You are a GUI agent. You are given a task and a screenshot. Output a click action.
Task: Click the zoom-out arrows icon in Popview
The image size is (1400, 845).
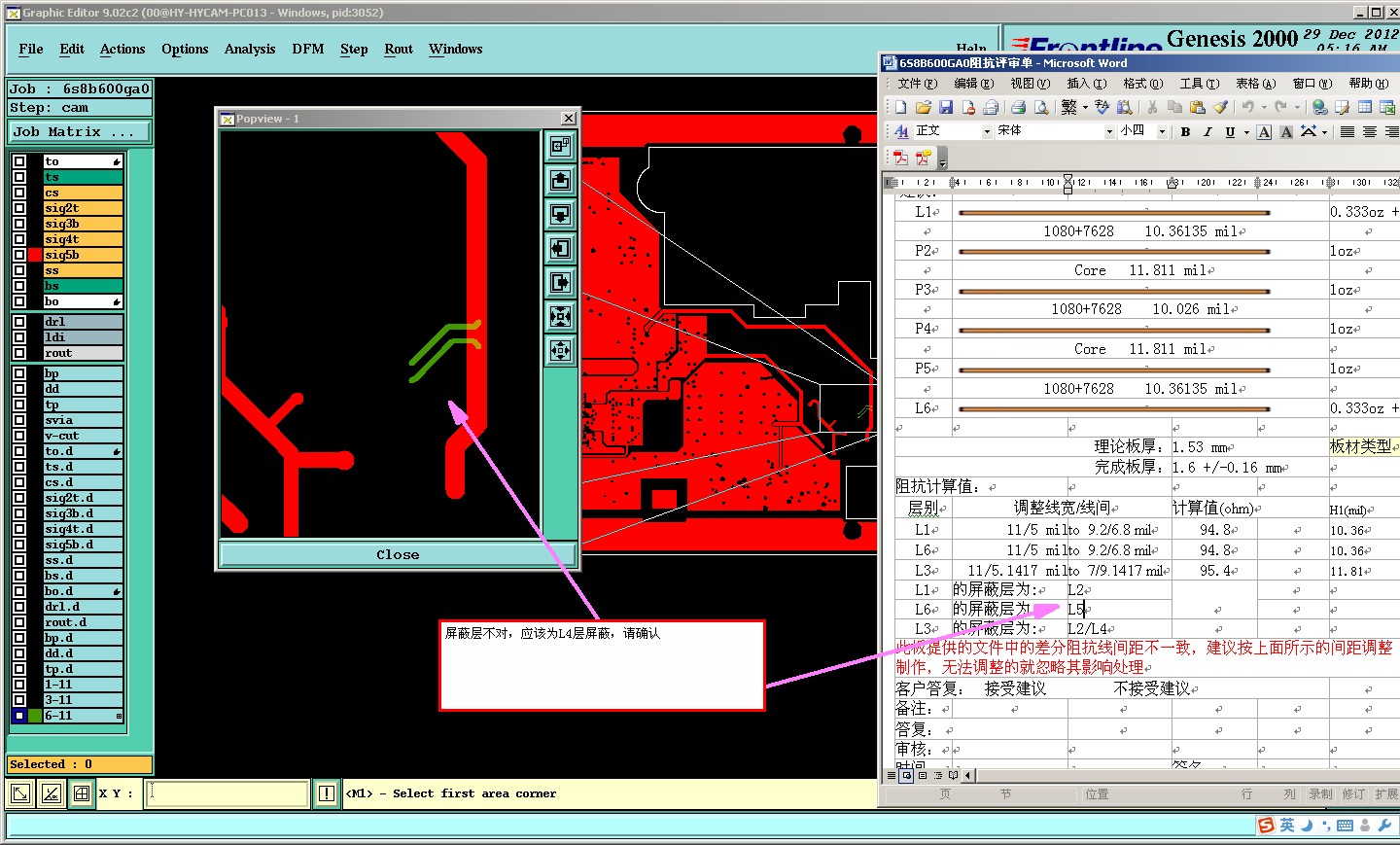561,316
